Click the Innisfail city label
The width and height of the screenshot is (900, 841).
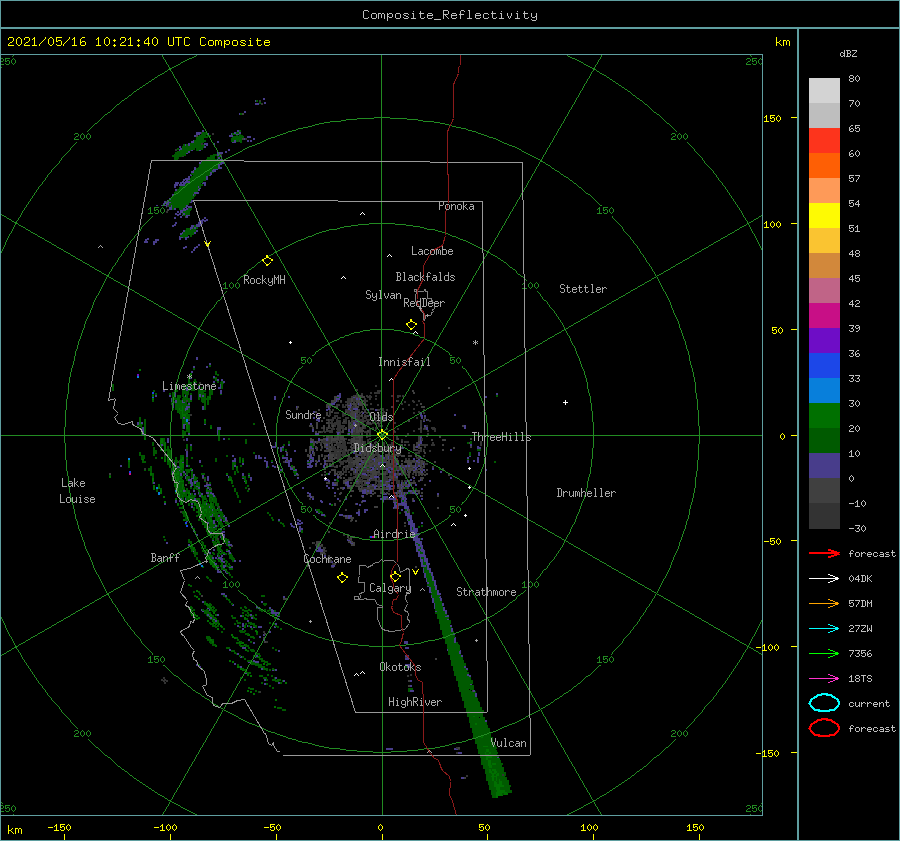coord(404,362)
